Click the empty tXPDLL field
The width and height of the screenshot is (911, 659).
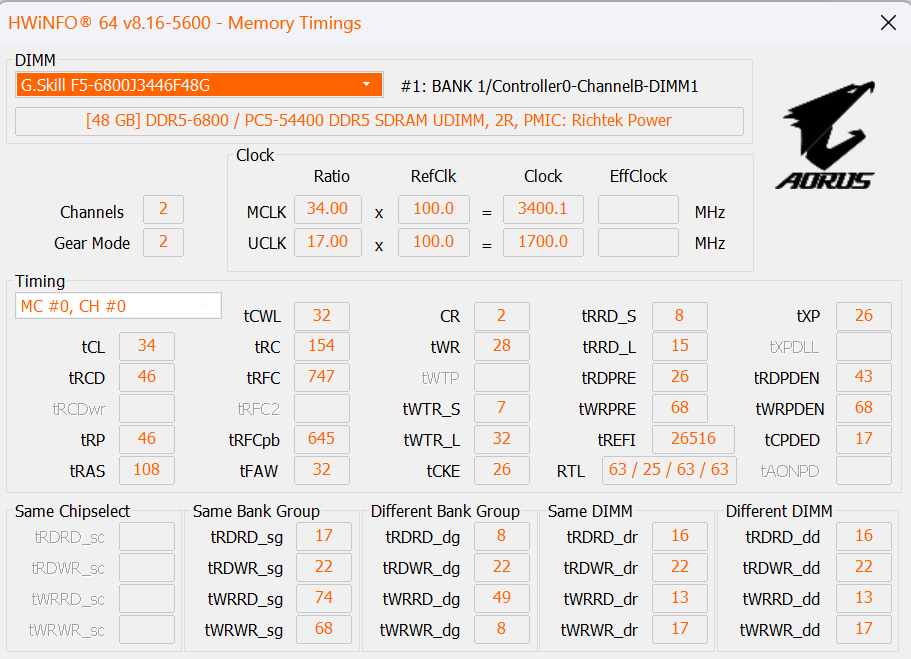coord(864,346)
